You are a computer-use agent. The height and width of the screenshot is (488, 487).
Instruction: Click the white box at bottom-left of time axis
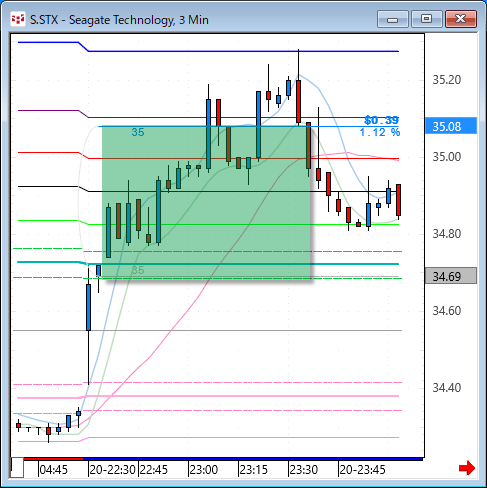tap(17, 468)
